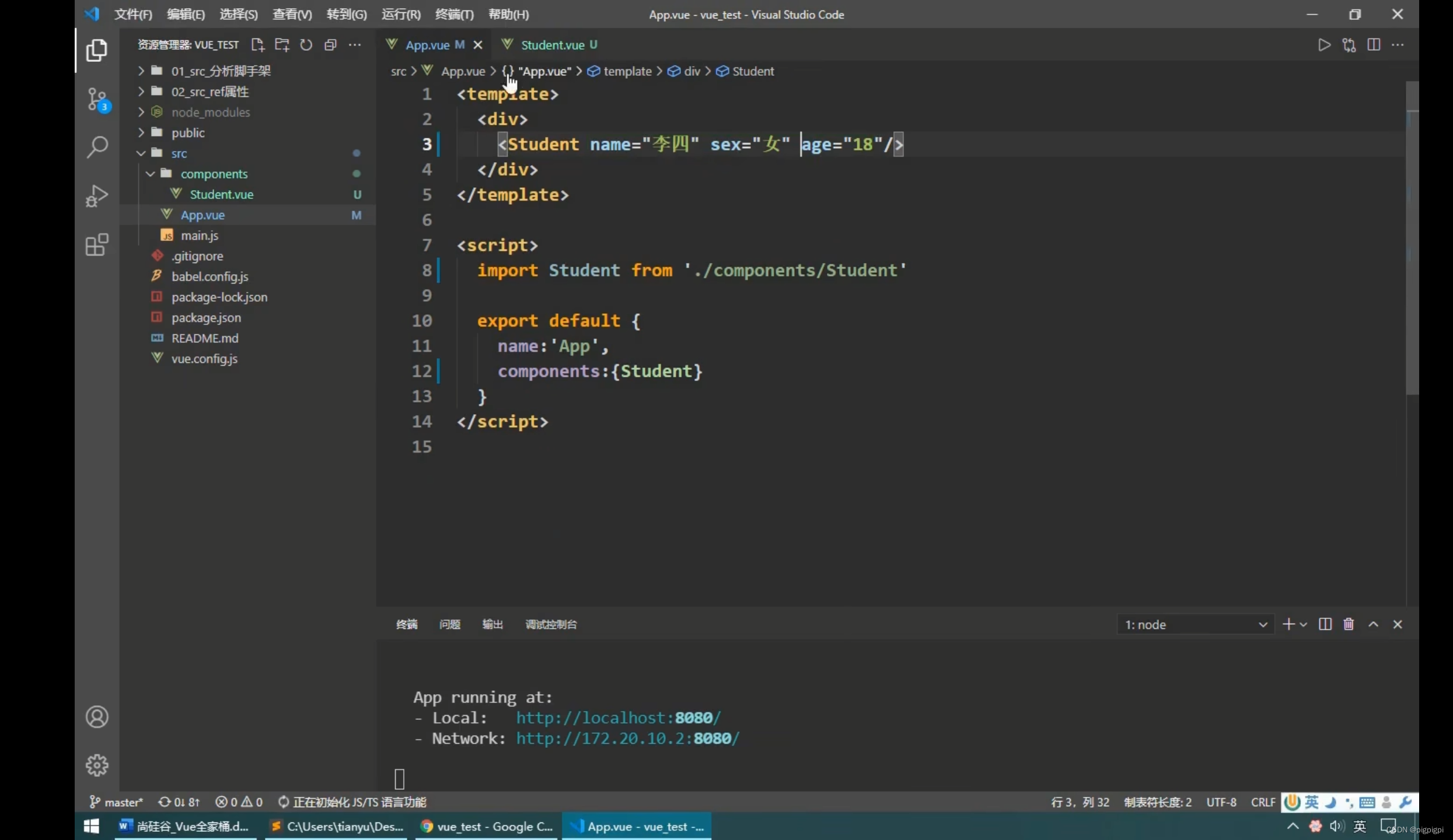Open localhost:8080 link in terminal
Screen dimensions: 1453x840
click(x=619, y=718)
